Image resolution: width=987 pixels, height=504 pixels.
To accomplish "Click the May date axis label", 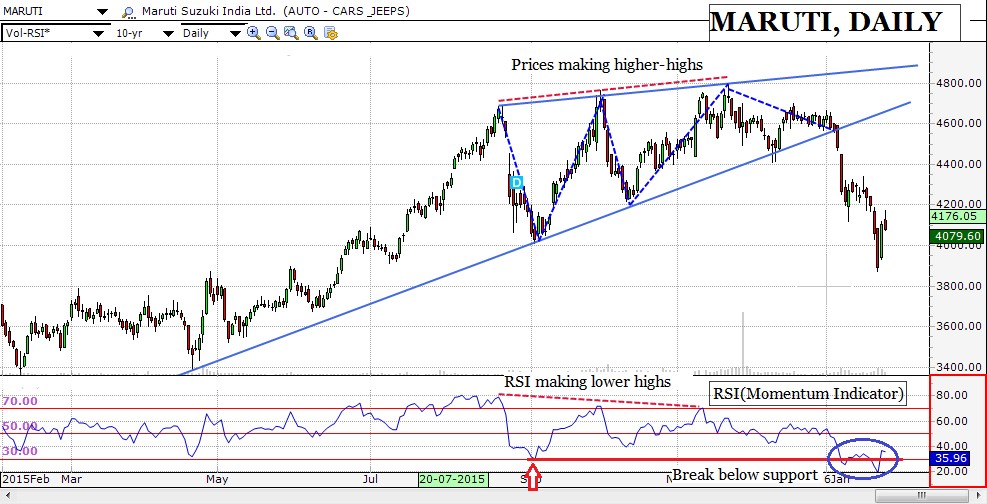I will coord(217,479).
